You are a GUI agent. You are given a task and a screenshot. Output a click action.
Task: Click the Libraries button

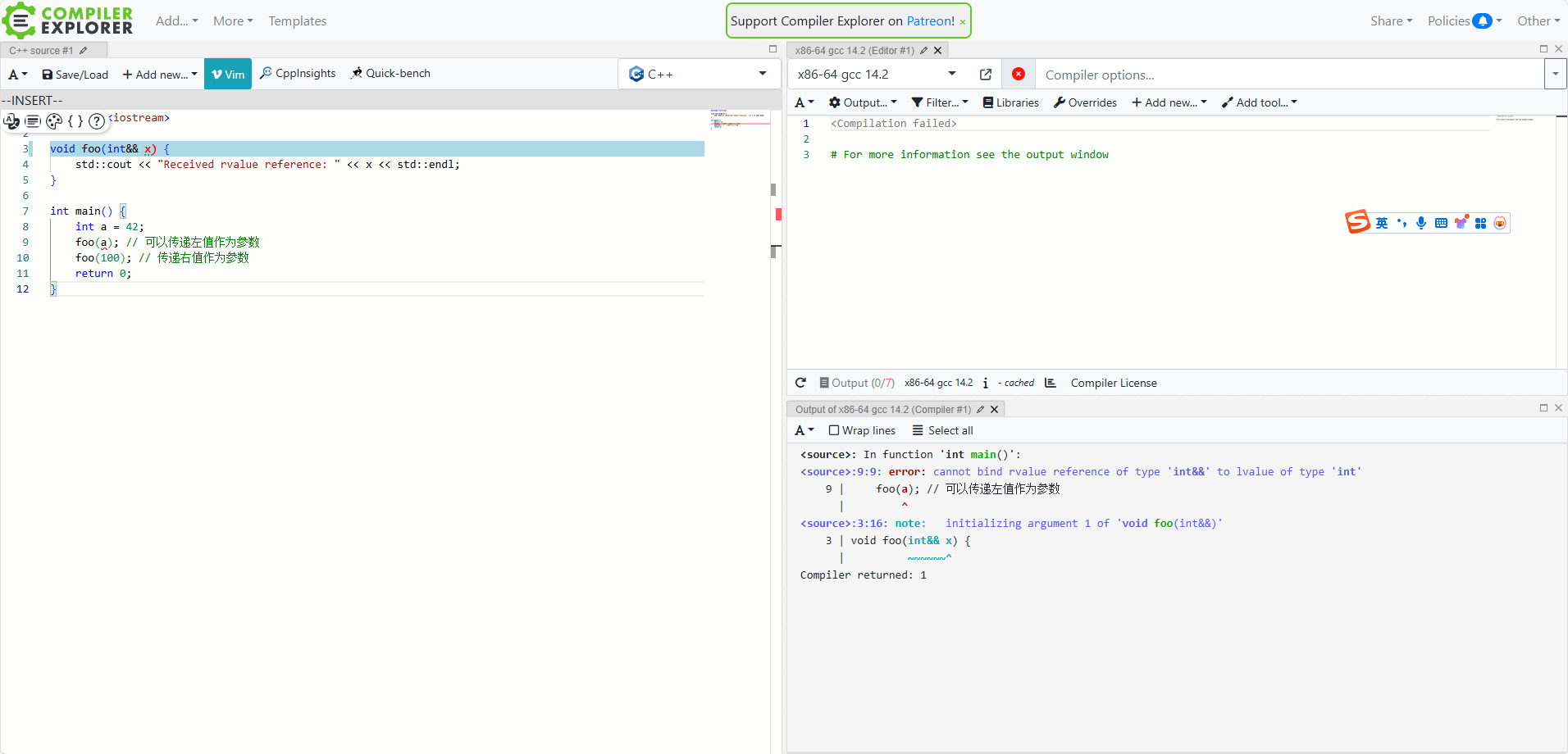[1010, 102]
